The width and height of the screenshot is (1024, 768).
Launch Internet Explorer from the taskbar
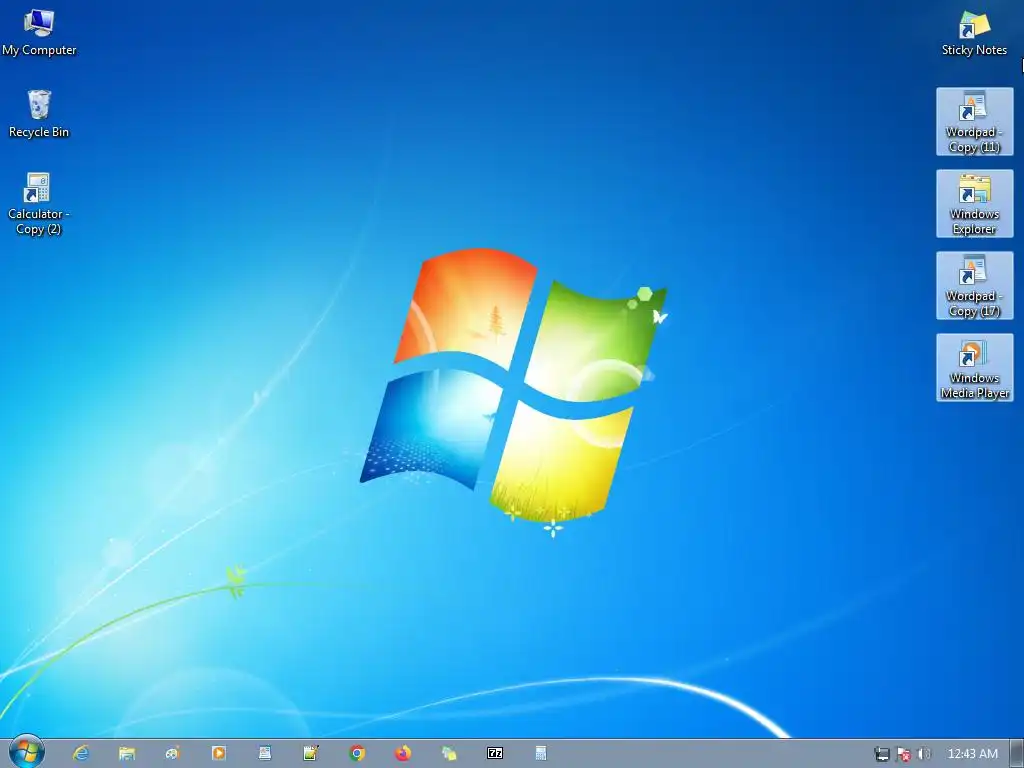coord(81,753)
